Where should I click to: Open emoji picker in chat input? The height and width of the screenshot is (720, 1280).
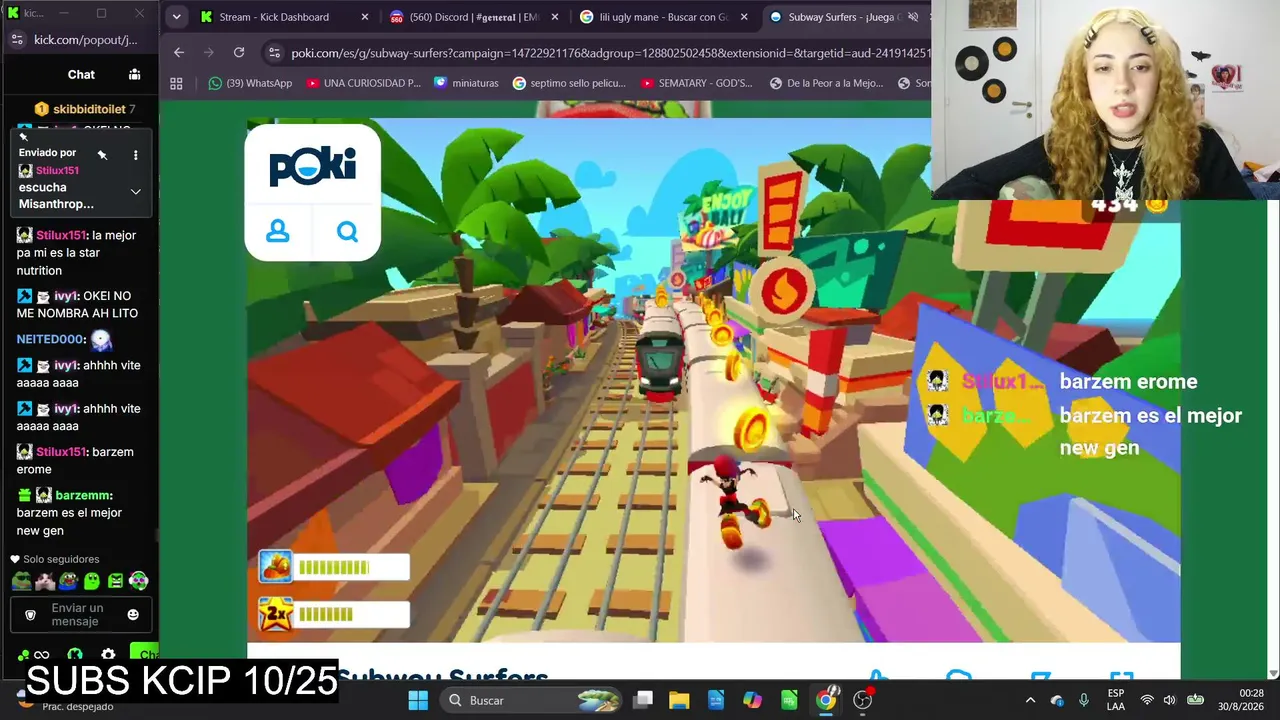tap(133, 615)
